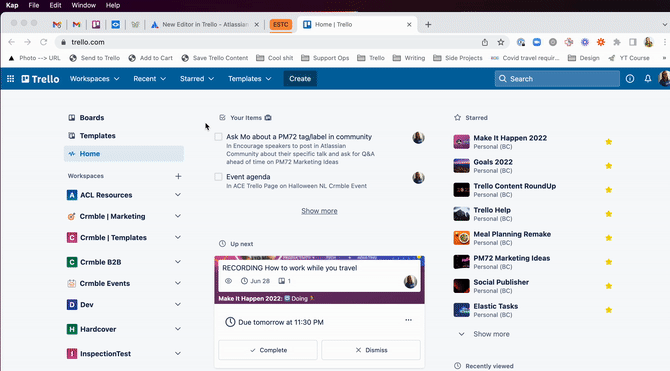Click the Trello logo in header
The width and height of the screenshot is (670, 371).
[41, 79]
